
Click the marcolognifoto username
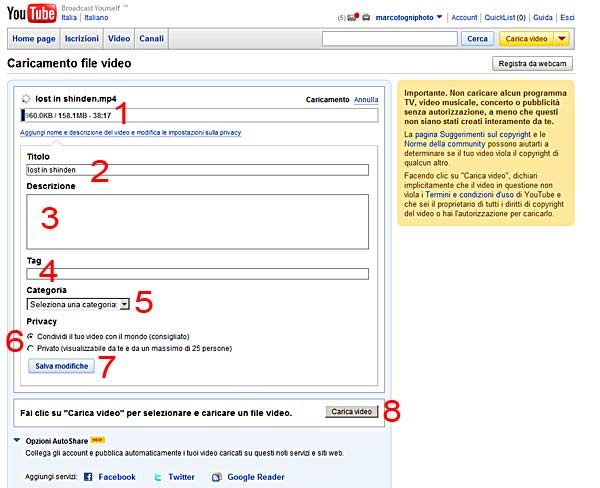[x=404, y=17]
